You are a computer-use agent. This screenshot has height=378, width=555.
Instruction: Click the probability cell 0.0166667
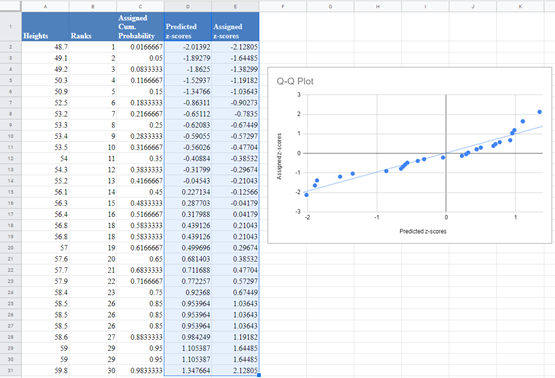pyautogui.click(x=141, y=47)
